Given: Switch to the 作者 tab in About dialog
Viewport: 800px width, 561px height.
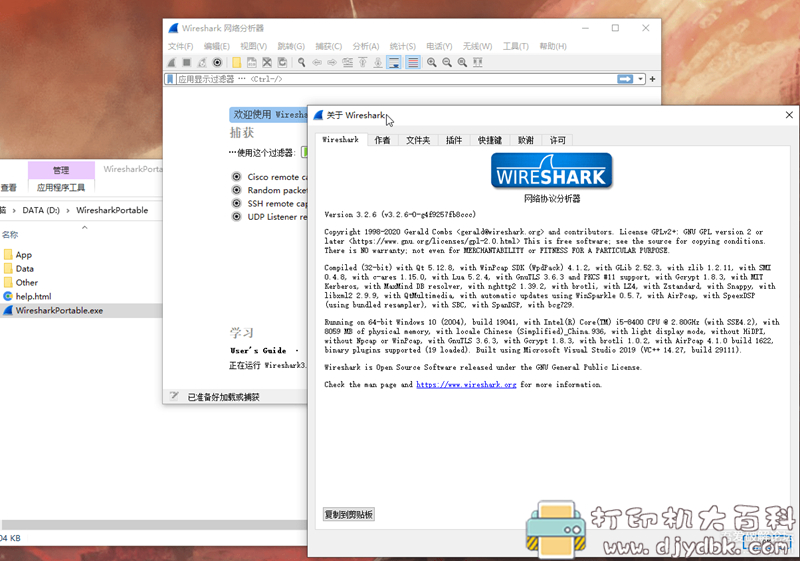Looking at the screenshot, I should [x=382, y=140].
